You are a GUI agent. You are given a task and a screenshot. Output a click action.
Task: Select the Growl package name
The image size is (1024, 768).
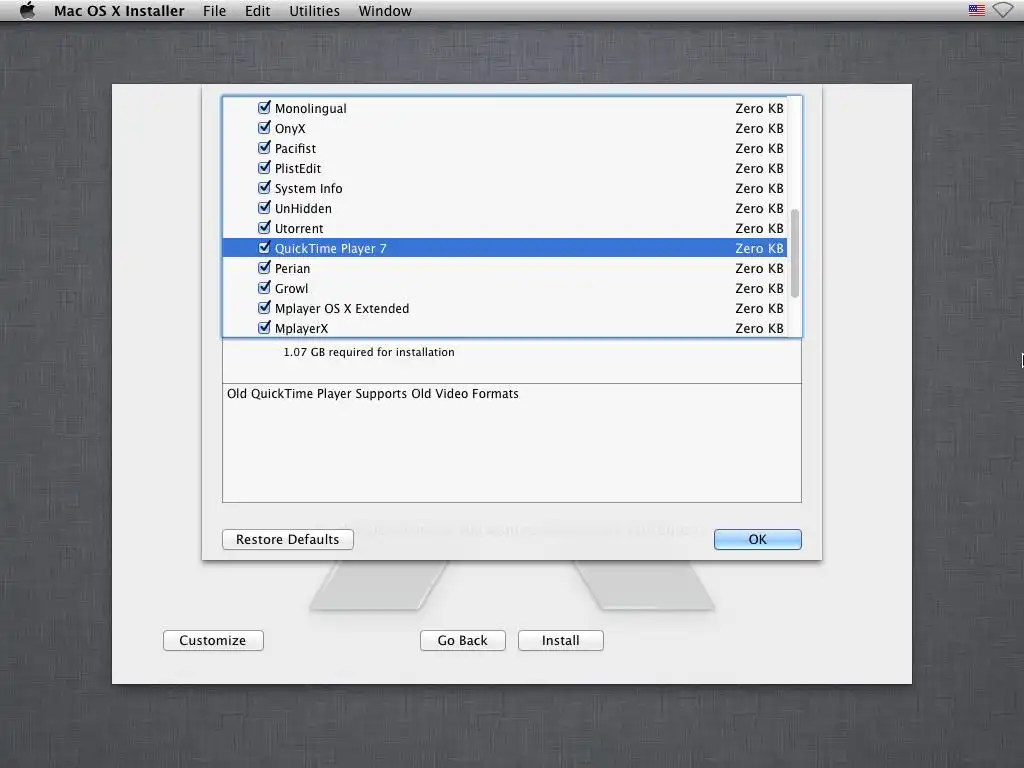point(291,289)
